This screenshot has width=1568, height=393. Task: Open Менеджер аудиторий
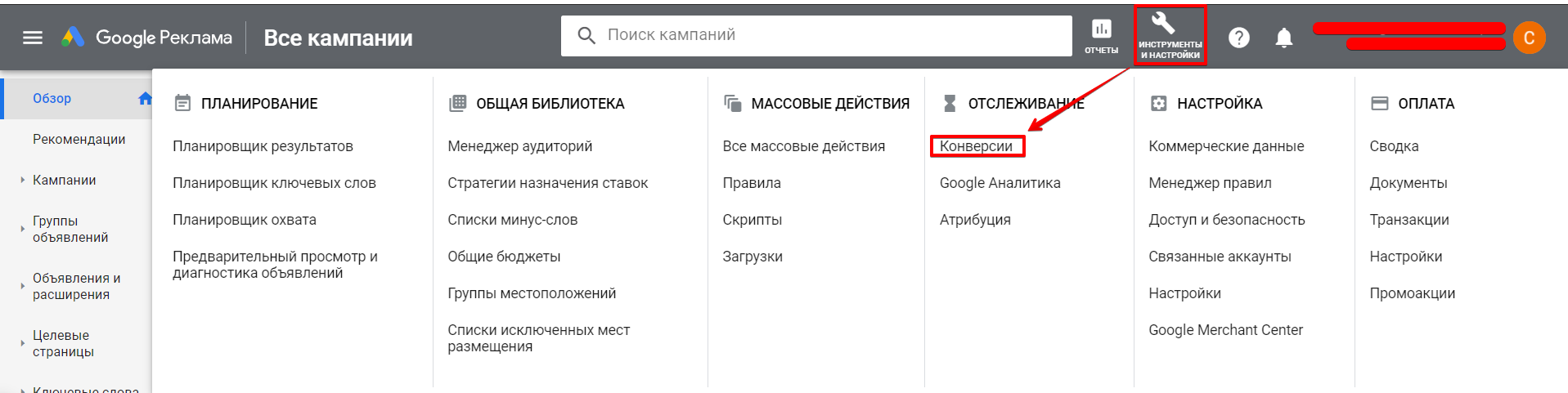519,146
